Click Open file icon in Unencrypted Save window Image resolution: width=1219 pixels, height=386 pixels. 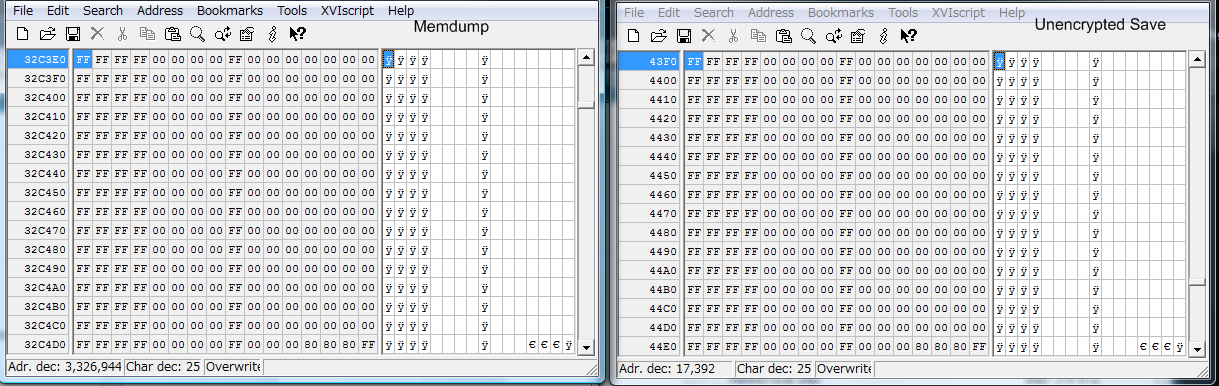click(x=659, y=36)
